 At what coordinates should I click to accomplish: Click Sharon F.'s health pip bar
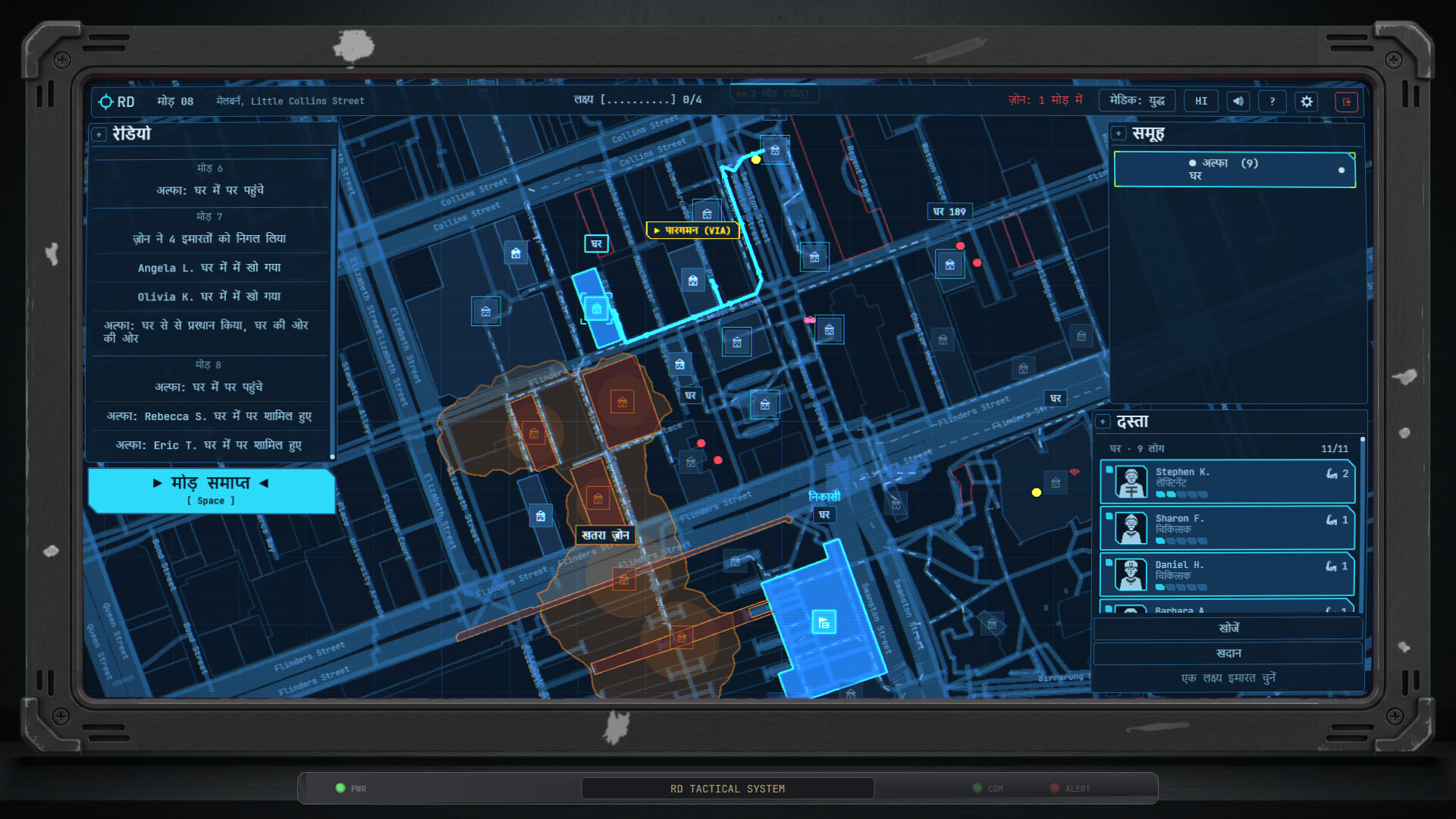(x=1181, y=541)
